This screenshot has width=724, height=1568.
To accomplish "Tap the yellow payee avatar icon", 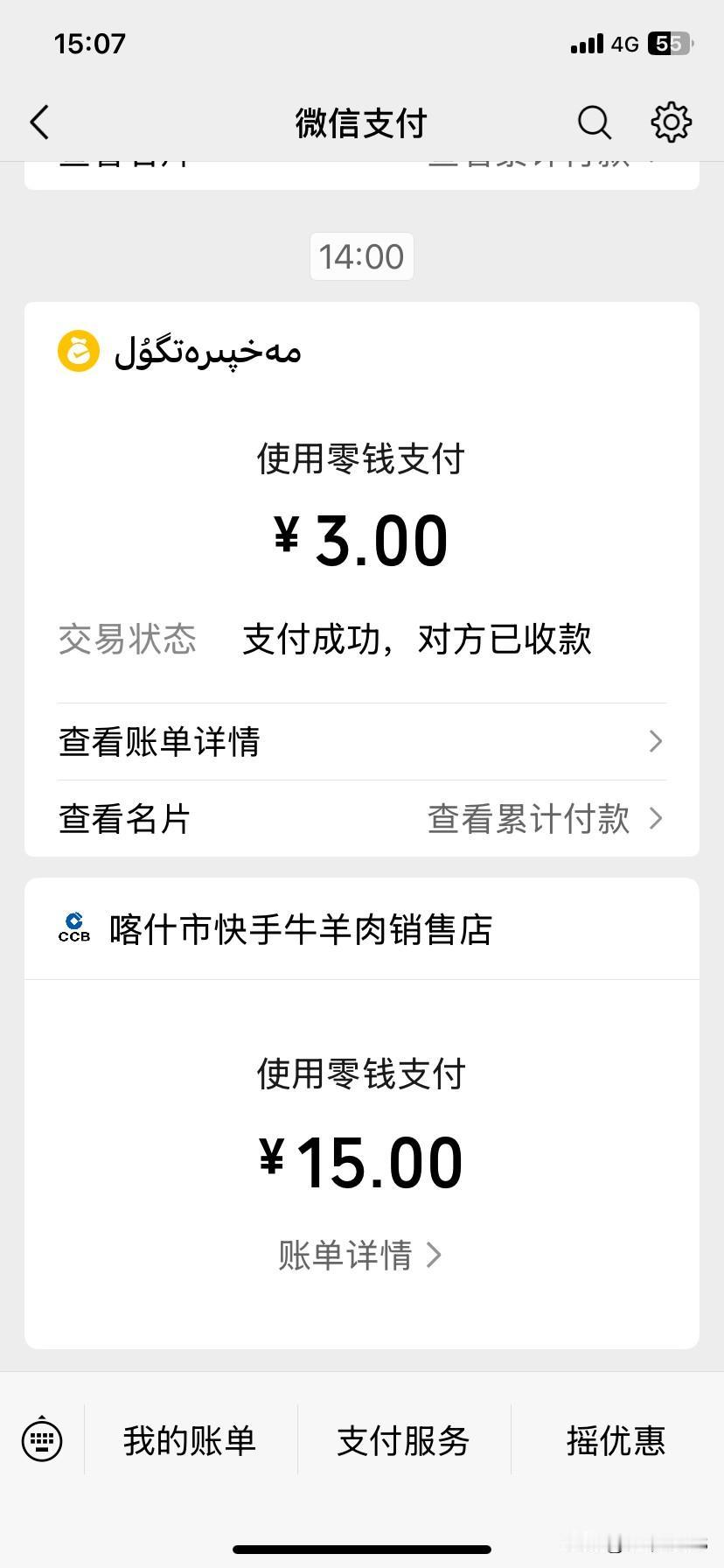I will 79,351.
